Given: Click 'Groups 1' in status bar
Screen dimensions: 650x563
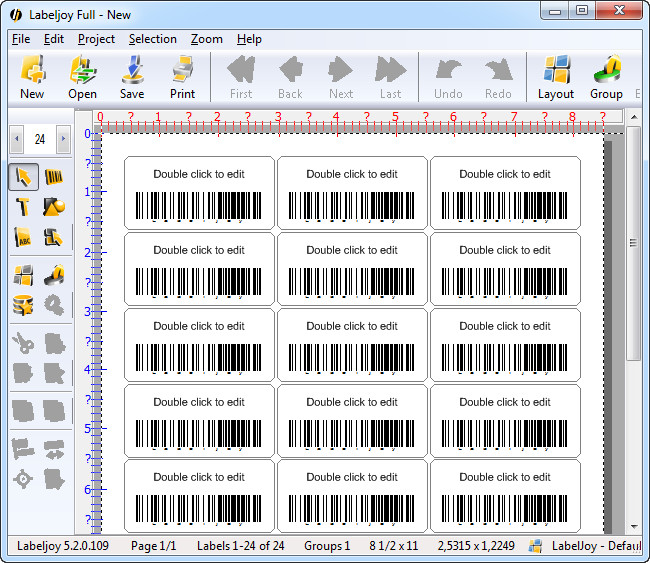Looking at the screenshot, I should click(x=327, y=546).
